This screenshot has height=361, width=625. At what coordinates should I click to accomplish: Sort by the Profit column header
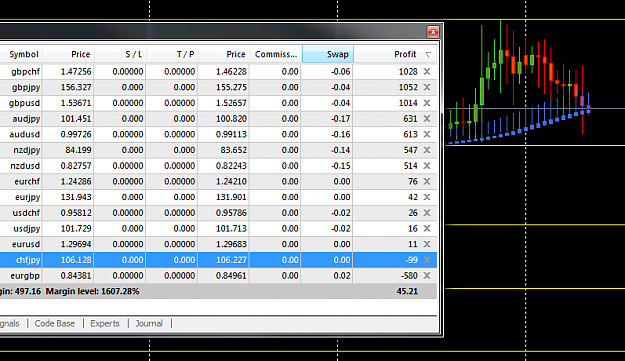[405, 54]
